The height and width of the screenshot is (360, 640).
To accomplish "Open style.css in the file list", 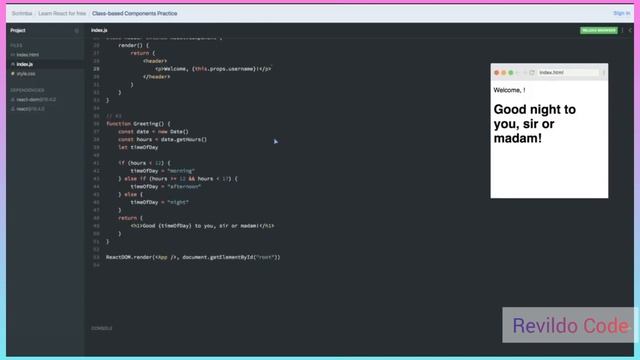I will 26,74.
